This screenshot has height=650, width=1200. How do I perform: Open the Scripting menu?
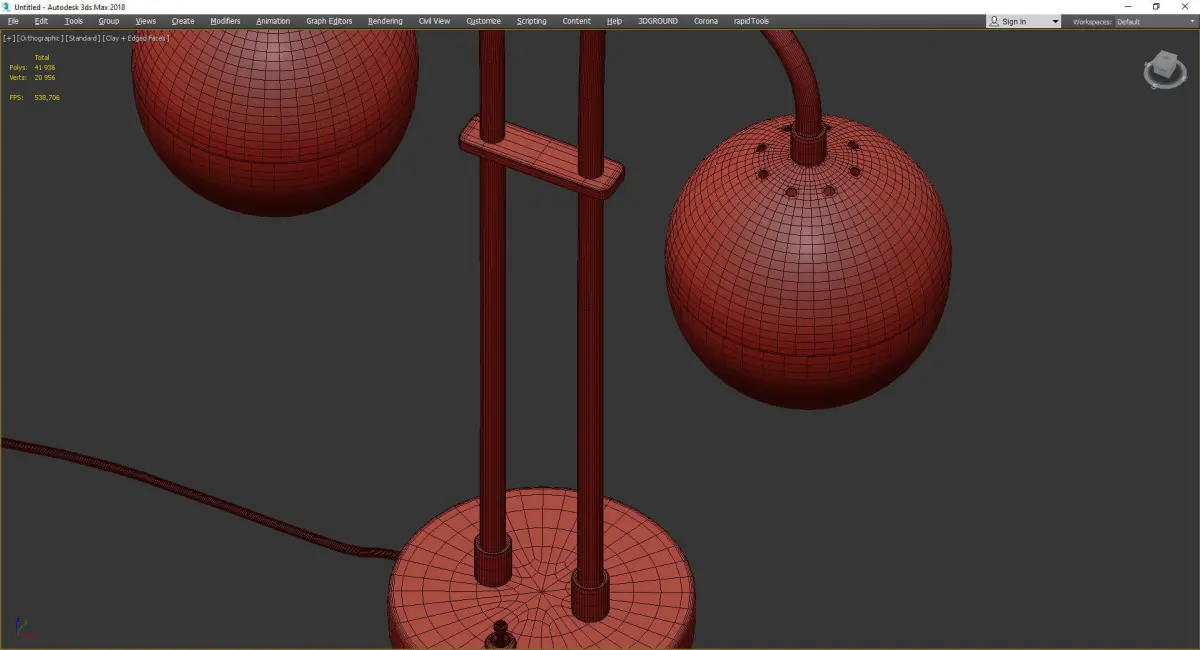[x=531, y=21]
